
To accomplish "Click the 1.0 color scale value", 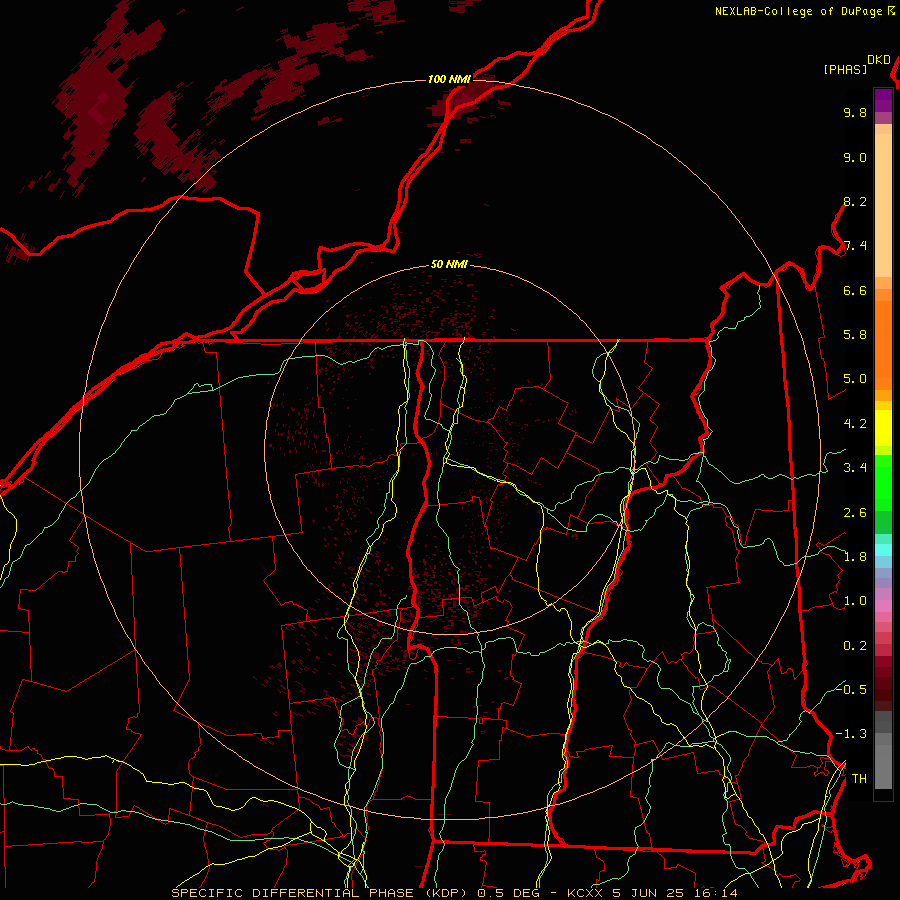I will (855, 601).
